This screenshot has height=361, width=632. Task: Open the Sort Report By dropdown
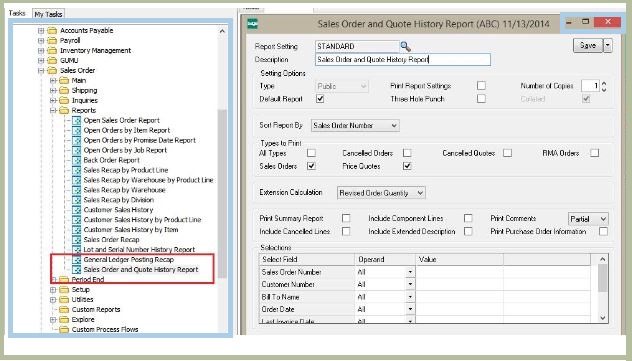tap(355, 125)
